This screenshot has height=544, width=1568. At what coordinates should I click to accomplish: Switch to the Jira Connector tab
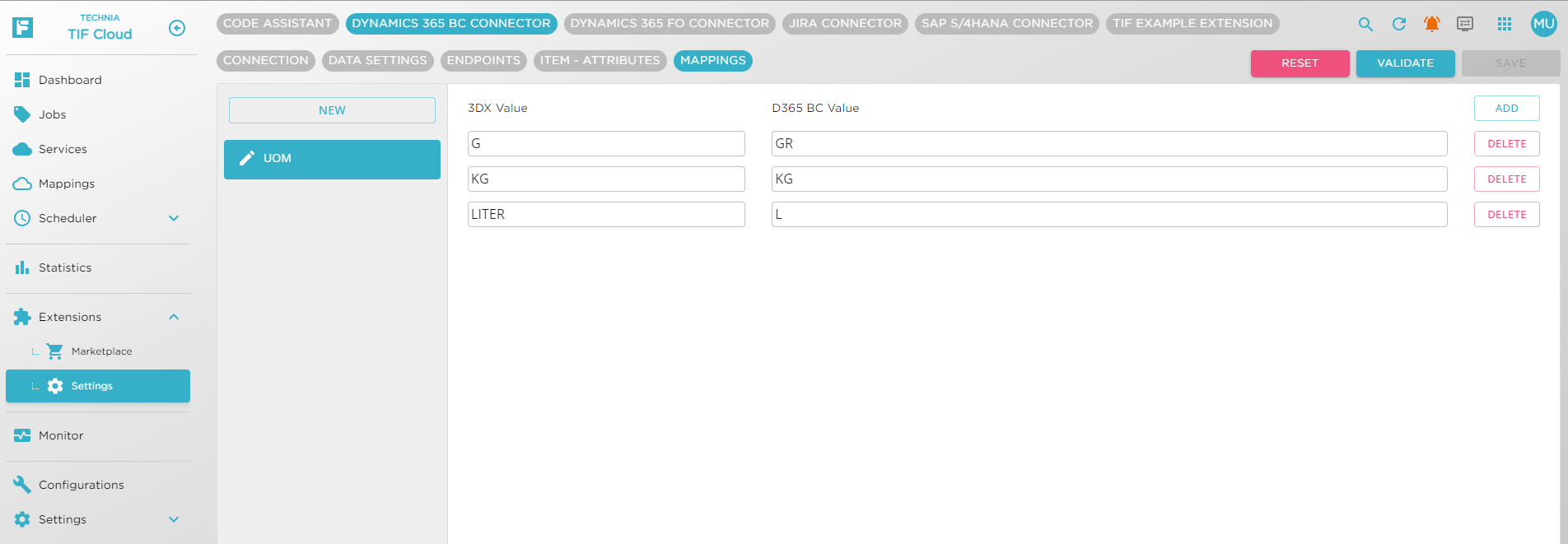coord(845,23)
